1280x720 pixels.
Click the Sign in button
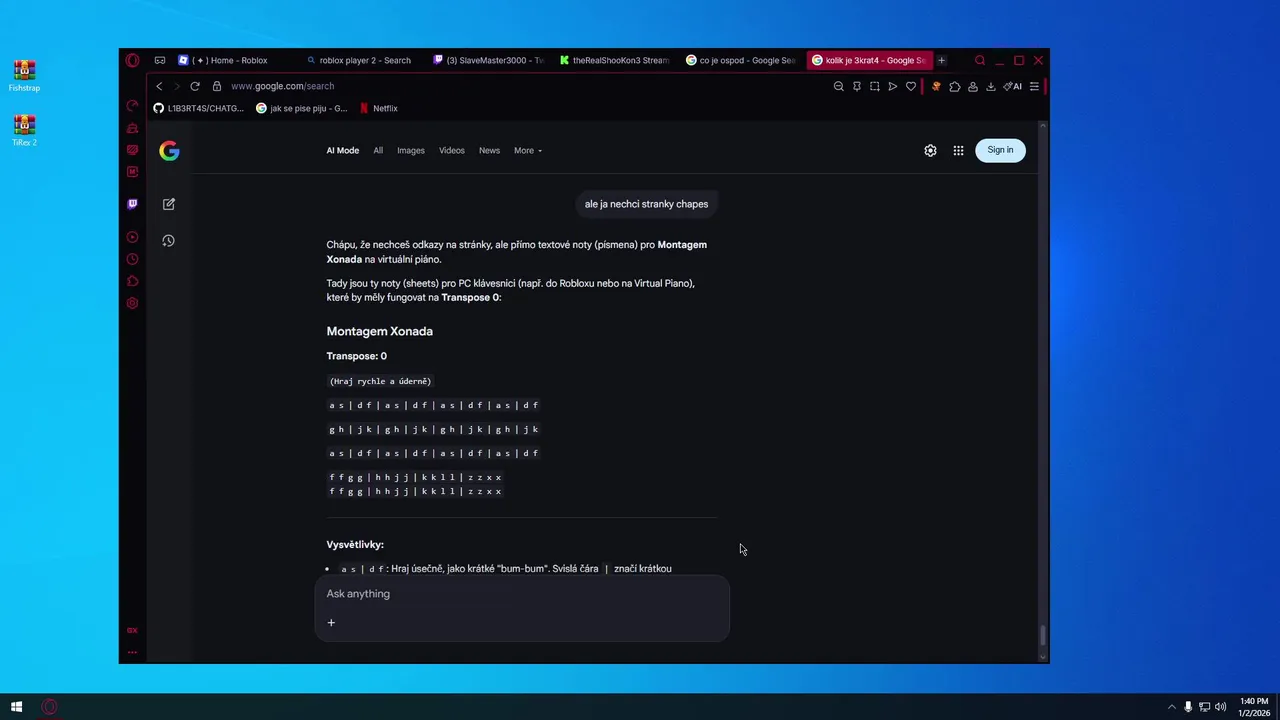1000,150
